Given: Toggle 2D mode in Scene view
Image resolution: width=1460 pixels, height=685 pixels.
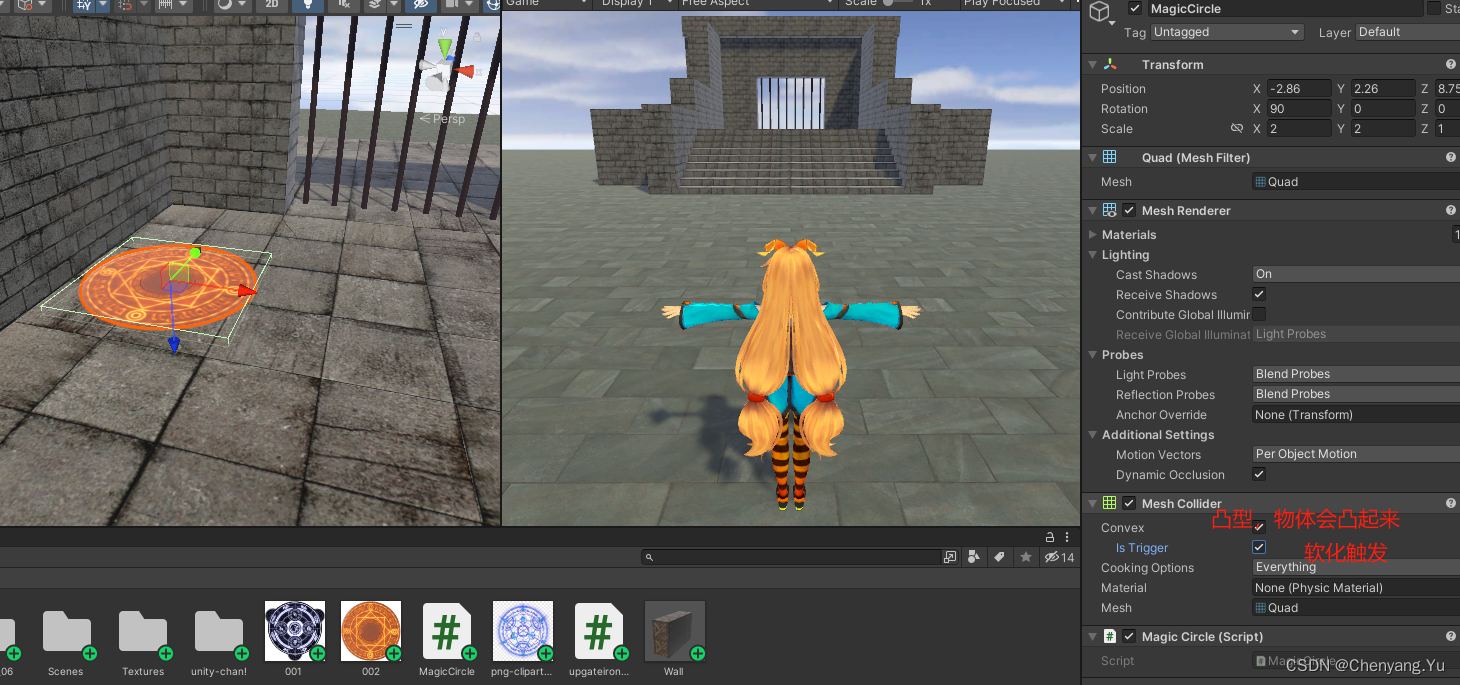Looking at the screenshot, I should [x=272, y=4].
